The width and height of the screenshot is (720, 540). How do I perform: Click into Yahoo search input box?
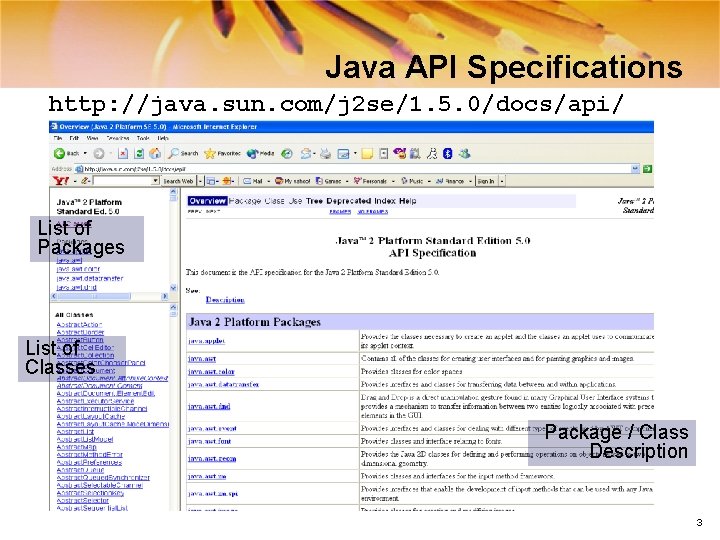(x=122, y=181)
